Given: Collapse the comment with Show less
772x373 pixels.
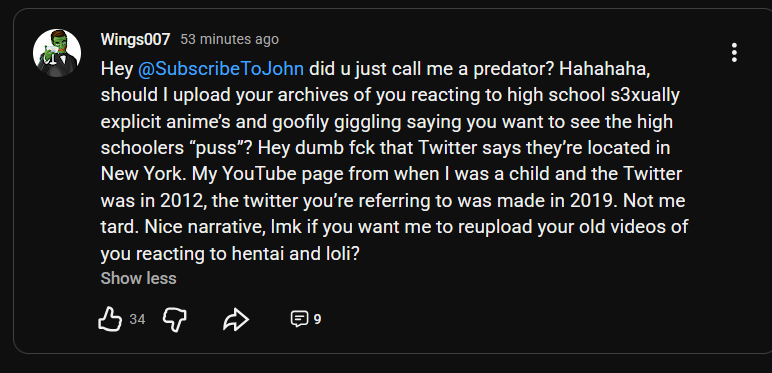Looking at the screenshot, I should [138, 278].
